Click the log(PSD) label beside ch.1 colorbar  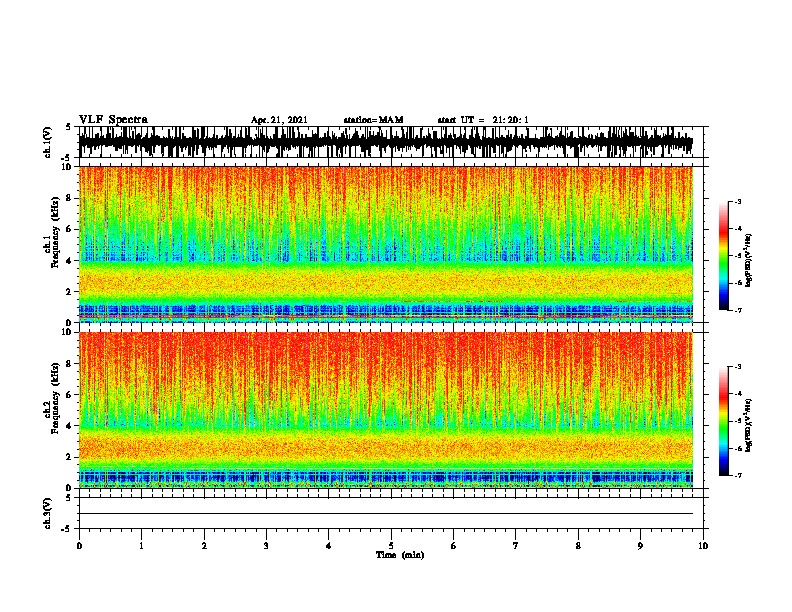748,261
